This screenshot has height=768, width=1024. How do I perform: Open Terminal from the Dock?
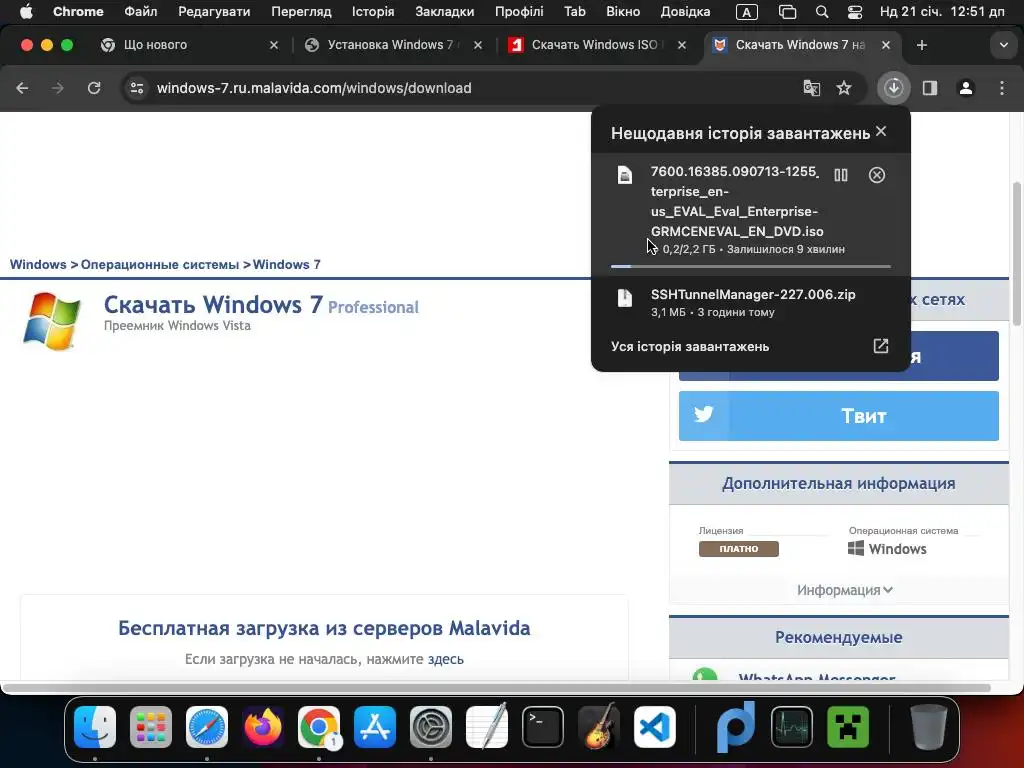(543, 727)
